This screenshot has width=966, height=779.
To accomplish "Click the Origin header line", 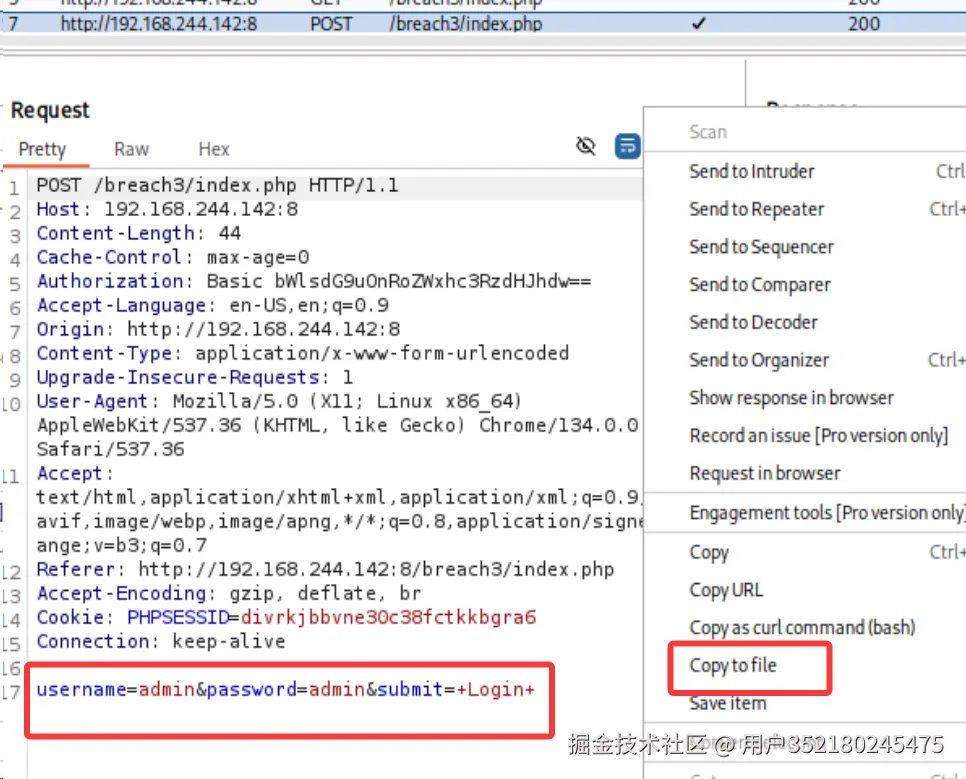I will tap(218, 330).
